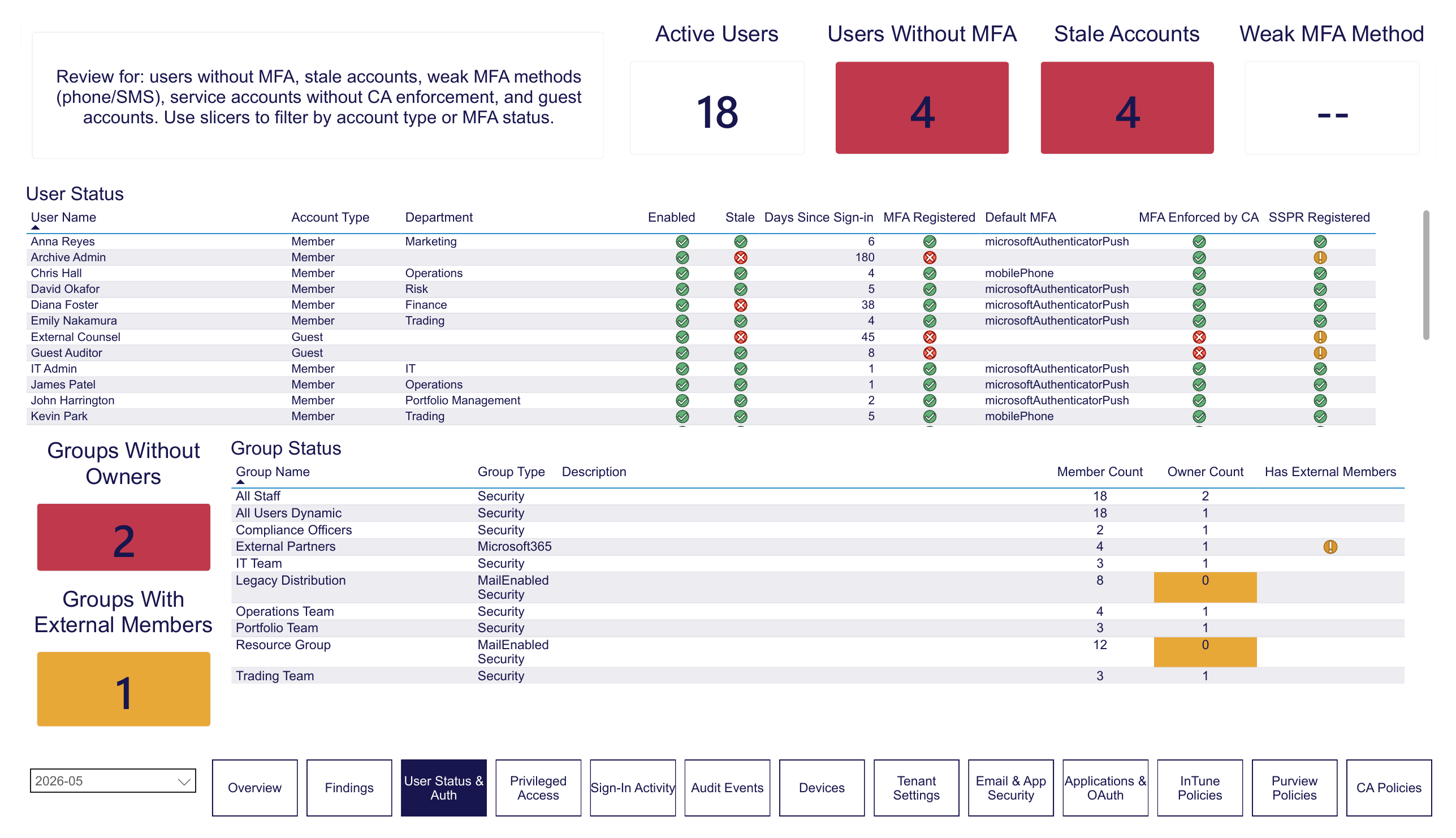Screen dimensions: 1456x838
Task: Click the Users Without MFA red card
Action: tap(921, 107)
